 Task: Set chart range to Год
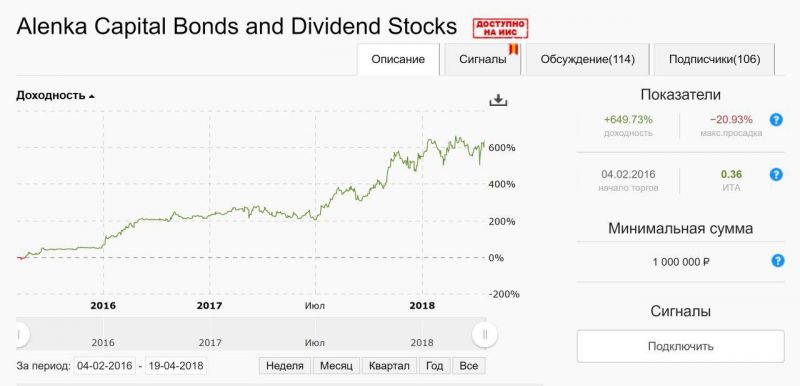(x=435, y=366)
